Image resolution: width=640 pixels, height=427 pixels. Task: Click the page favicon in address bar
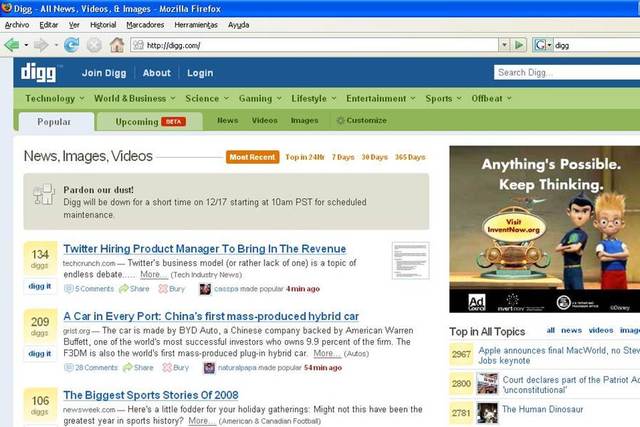coord(139,45)
